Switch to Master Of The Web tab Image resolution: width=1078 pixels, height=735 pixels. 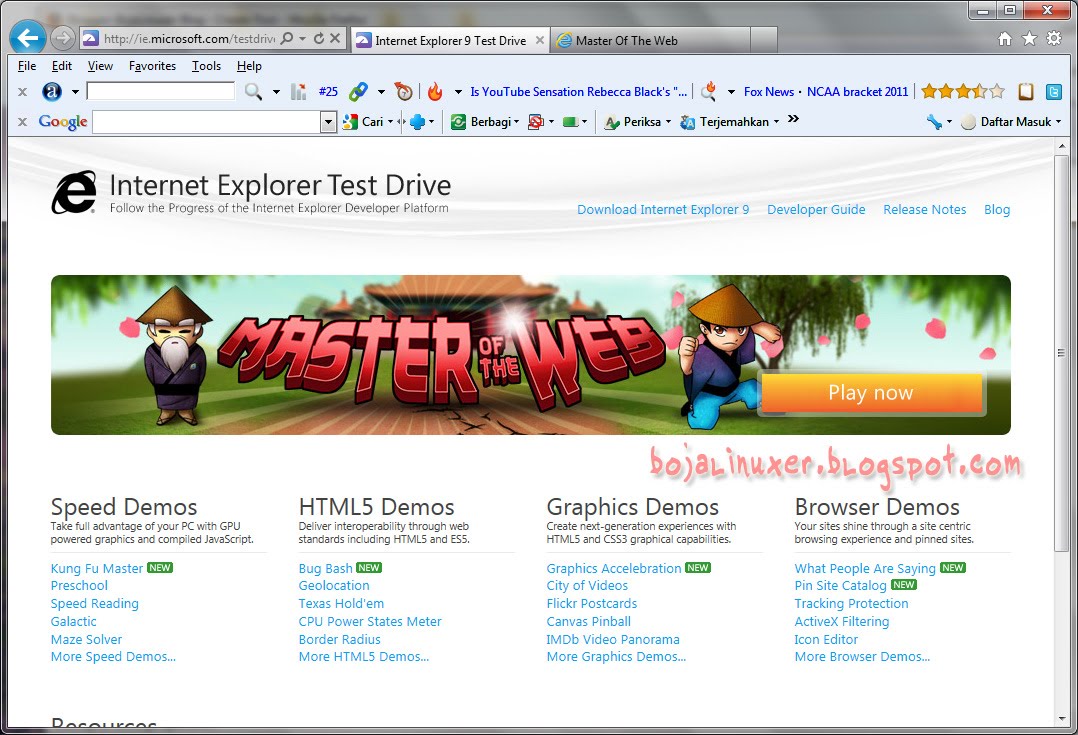click(650, 40)
